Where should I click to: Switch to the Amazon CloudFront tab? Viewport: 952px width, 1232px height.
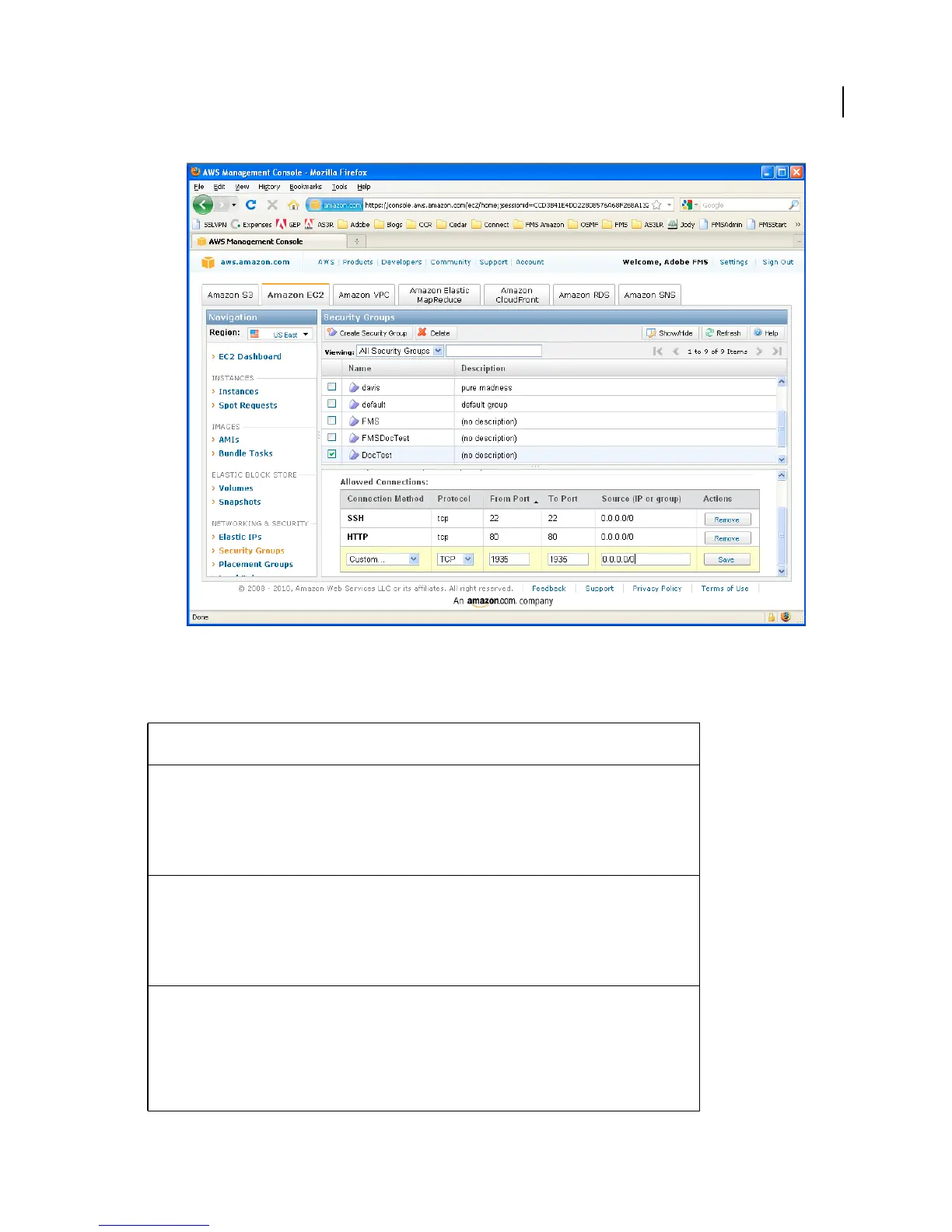click(516, 295)
